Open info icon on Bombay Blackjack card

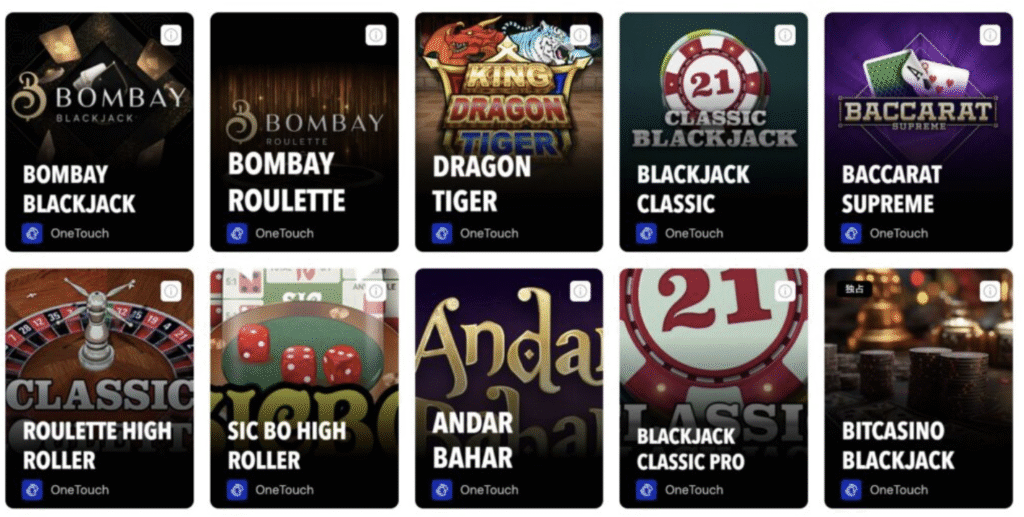click(171, 35)
